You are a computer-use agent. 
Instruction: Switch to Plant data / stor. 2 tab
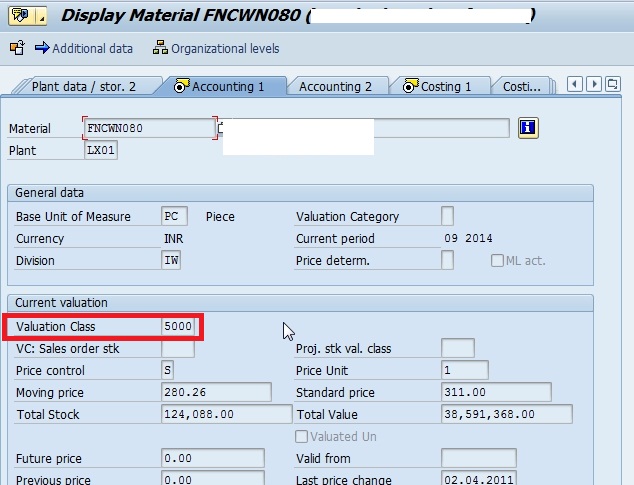click(84, 87)
